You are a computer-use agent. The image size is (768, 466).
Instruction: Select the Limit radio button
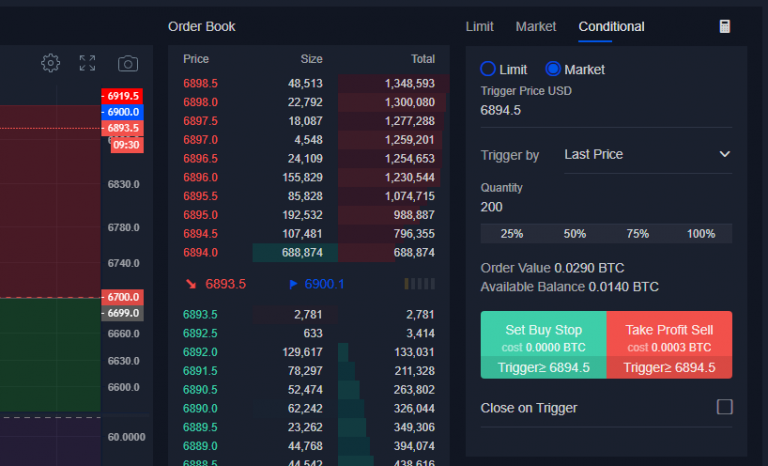click(488, 70)
